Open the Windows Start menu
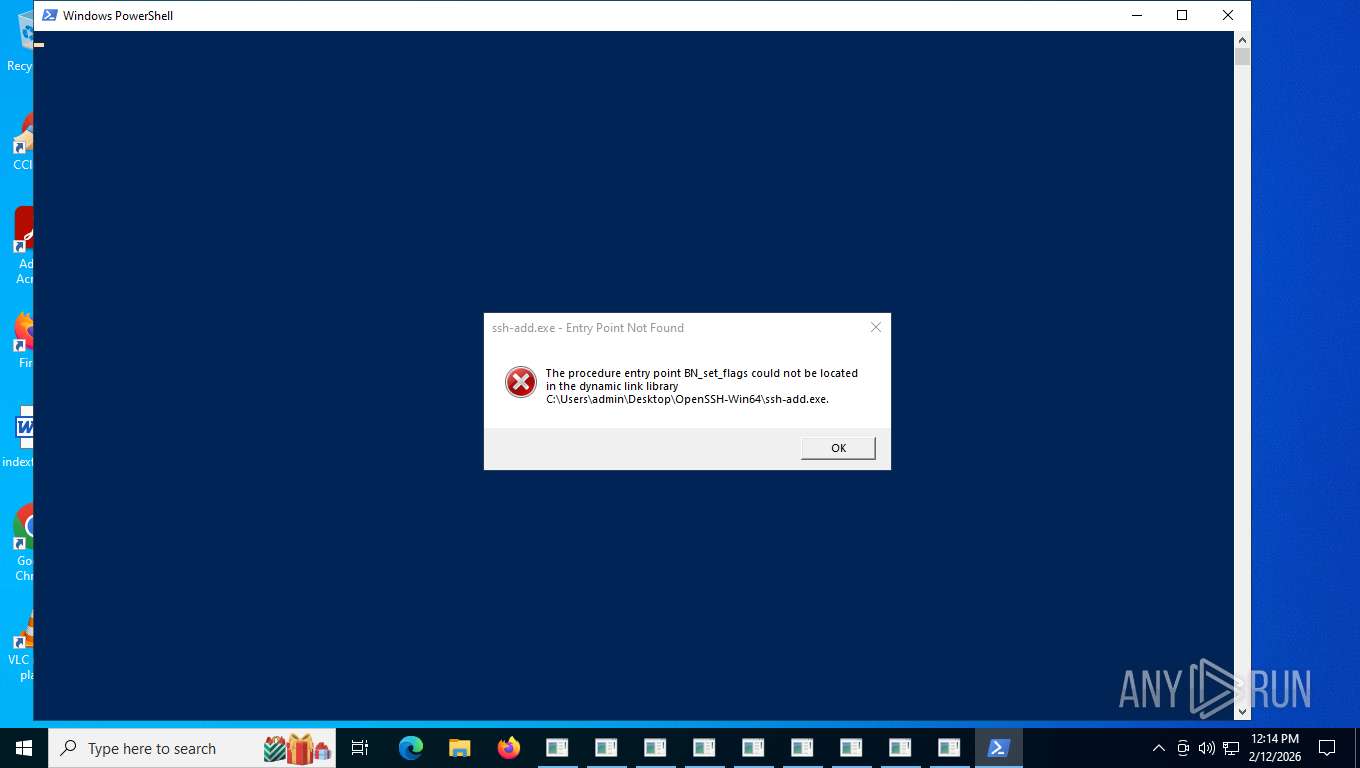Screen dimensions: 1360x768 (x=24, y=748)
